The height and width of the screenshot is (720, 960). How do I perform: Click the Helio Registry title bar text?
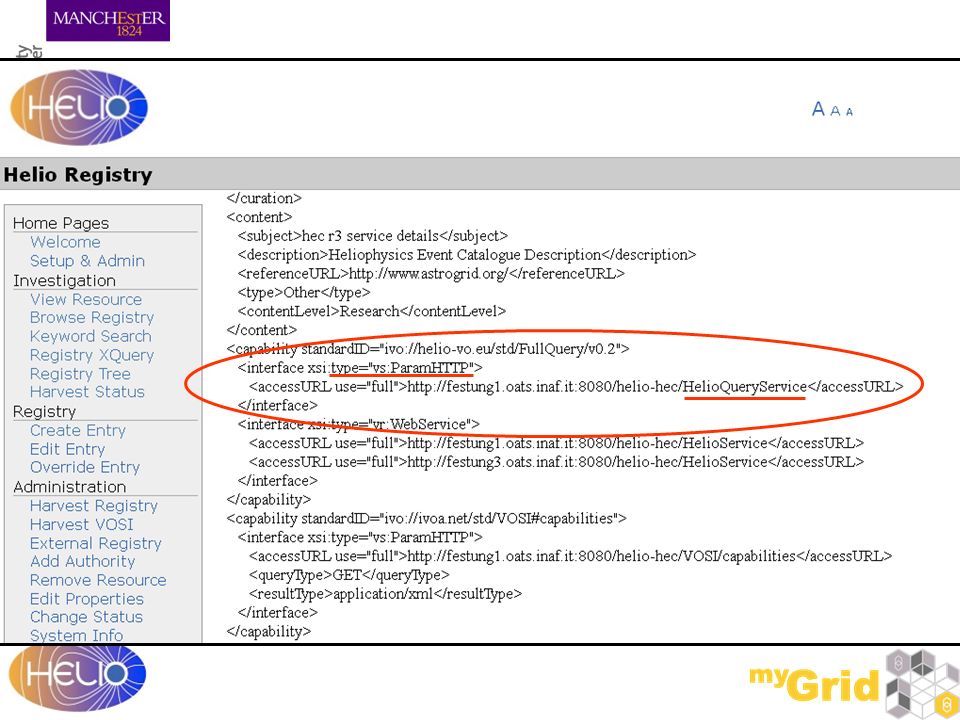(78, 175)
